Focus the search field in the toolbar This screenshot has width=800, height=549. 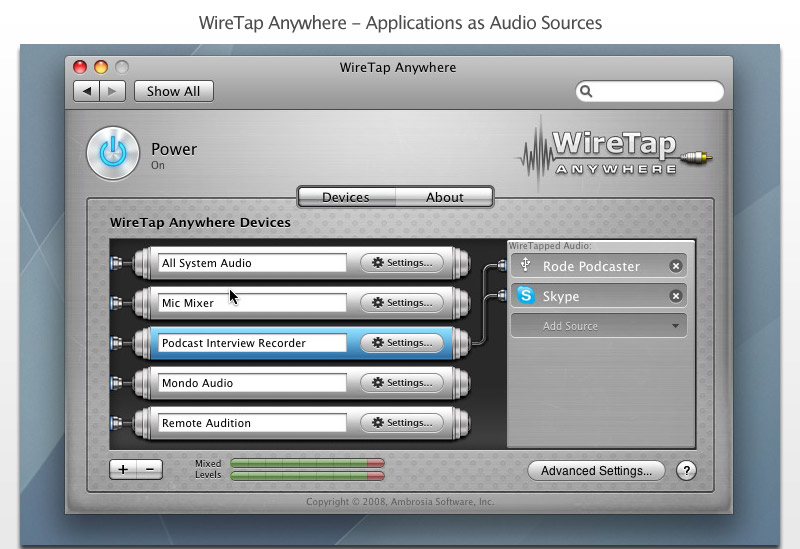(x=649, y=91)
